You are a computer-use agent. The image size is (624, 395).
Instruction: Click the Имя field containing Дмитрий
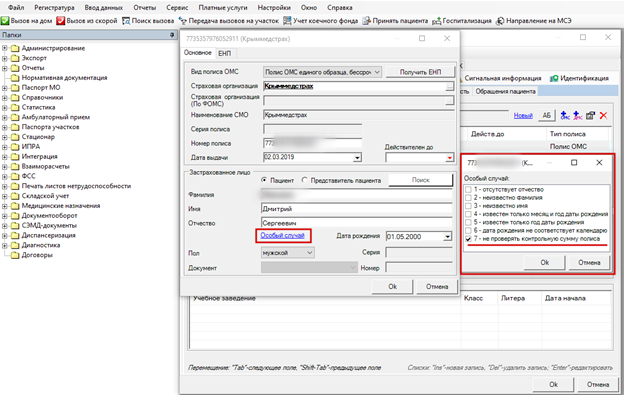[x=357, y=208]
